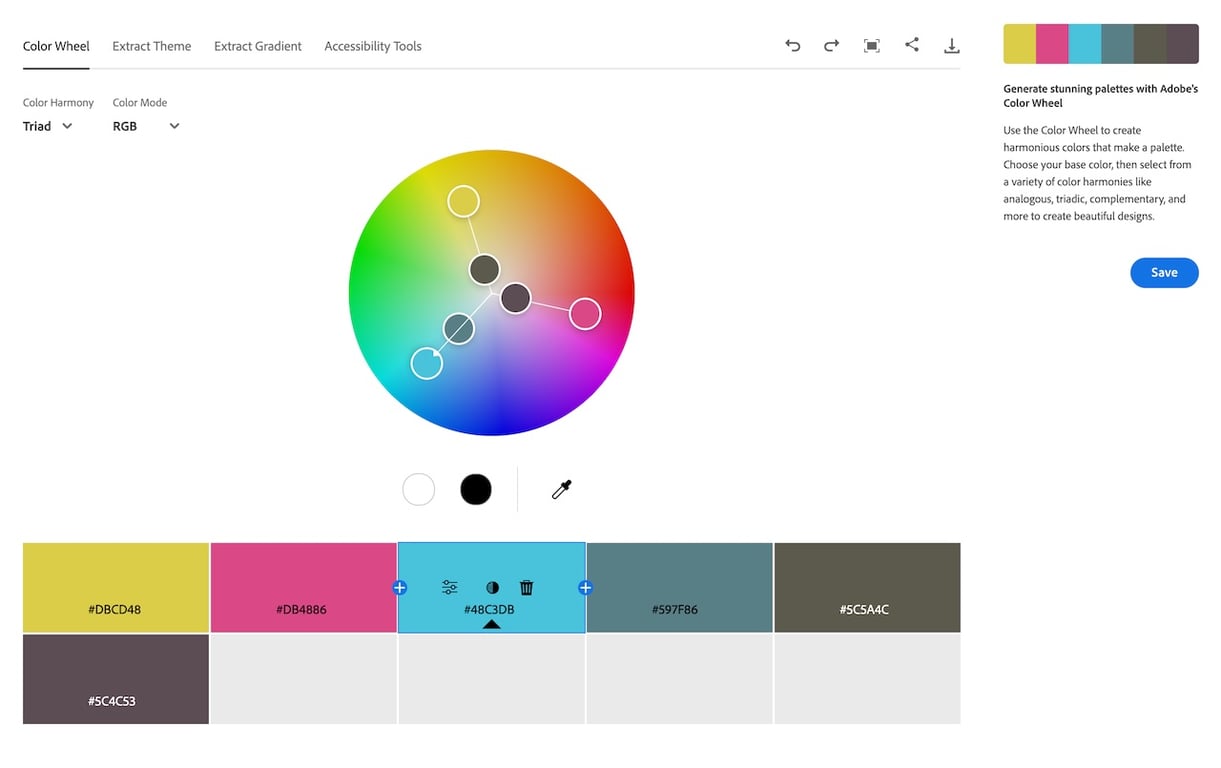
Task: Open color adjustment sliders on the active swatch
Action: 449,587
